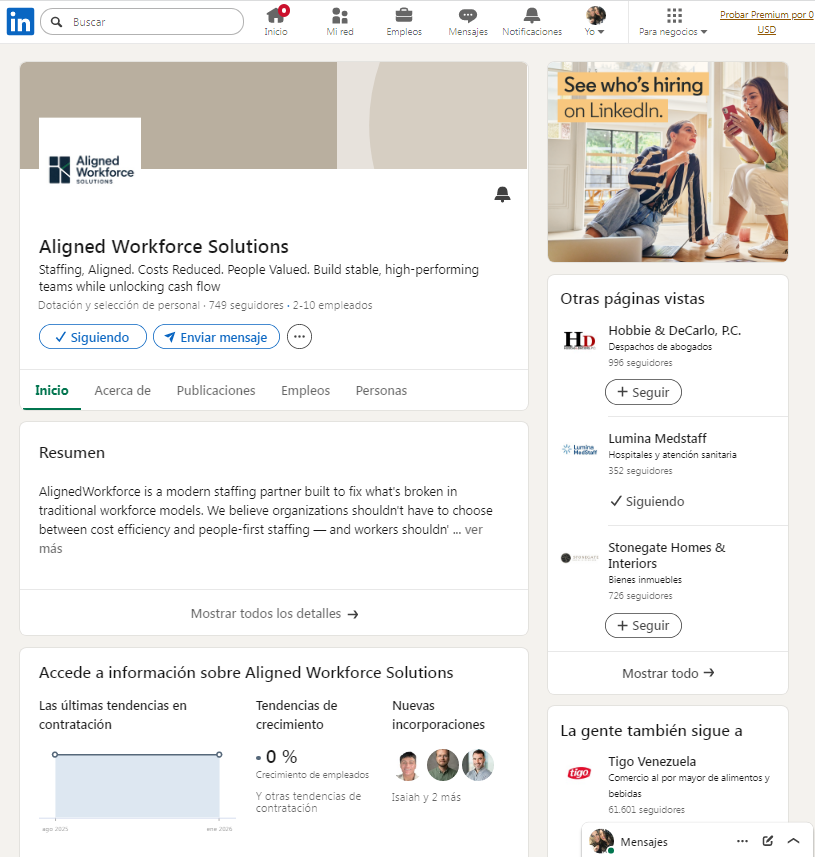815x857 pixels.
Task: Click the bearded new hire avatar
Action: pyautogui.click(x=443, y=765)
